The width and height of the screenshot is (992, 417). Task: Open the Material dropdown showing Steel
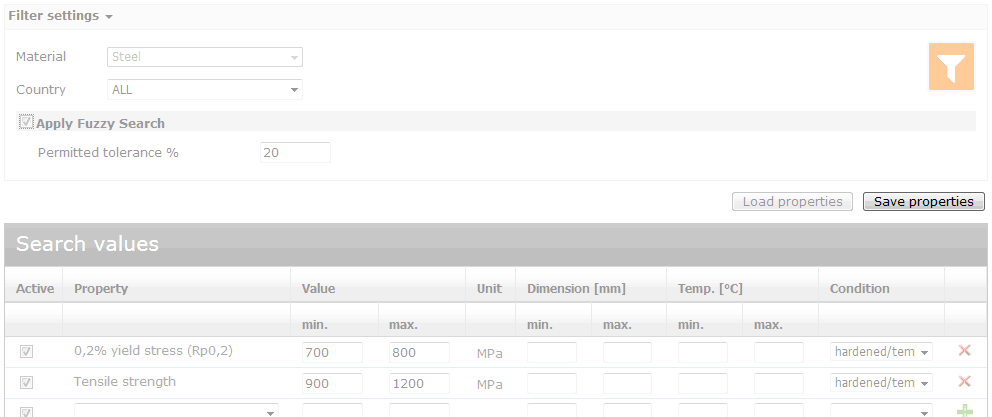tap(204, 57)
